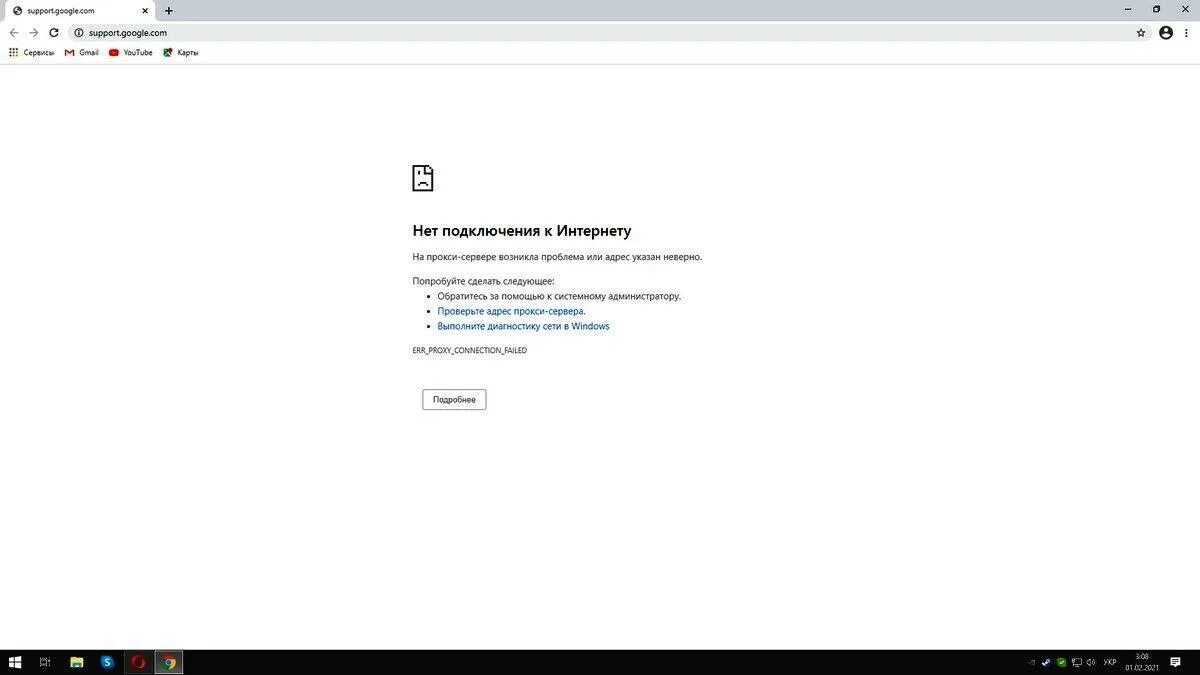Open YouTube from the bookmarks bar

[x=131, y=52]
